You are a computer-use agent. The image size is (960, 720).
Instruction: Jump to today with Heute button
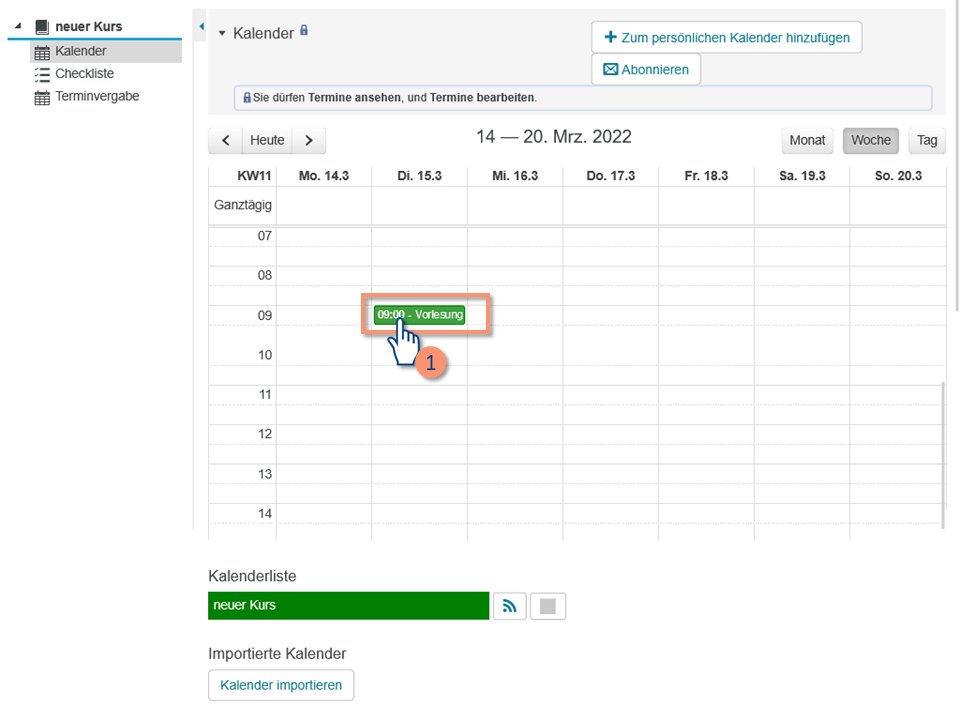(x=267, y=140)
